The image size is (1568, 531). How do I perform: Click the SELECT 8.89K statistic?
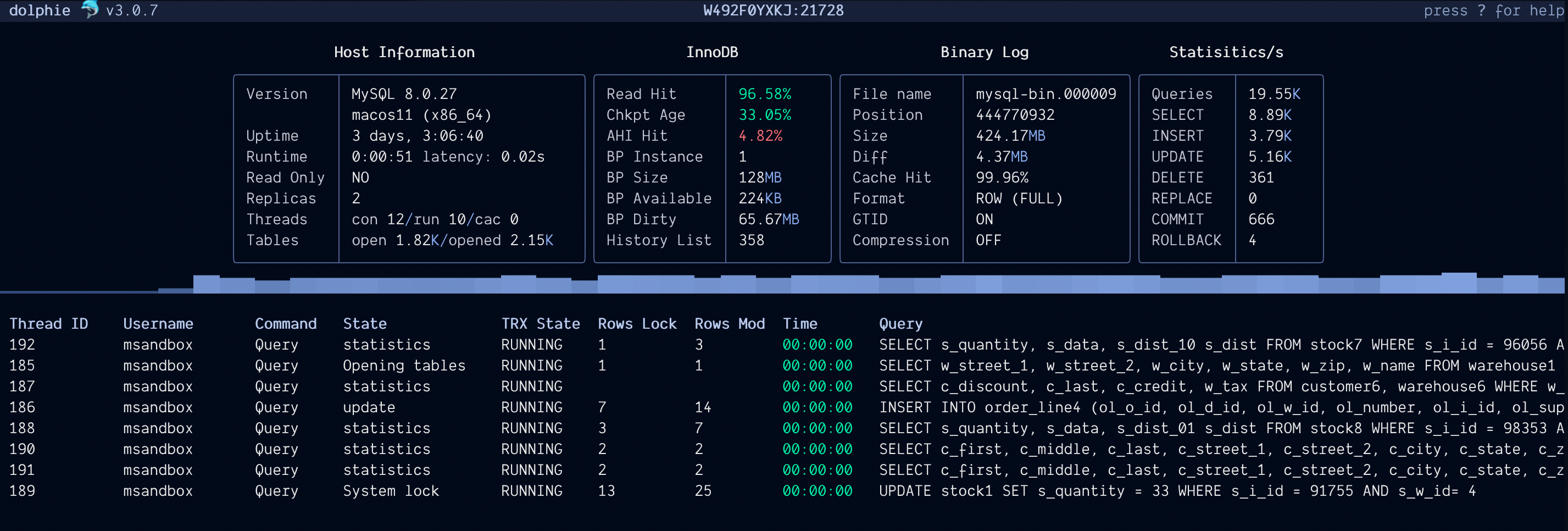(1270, 115)
